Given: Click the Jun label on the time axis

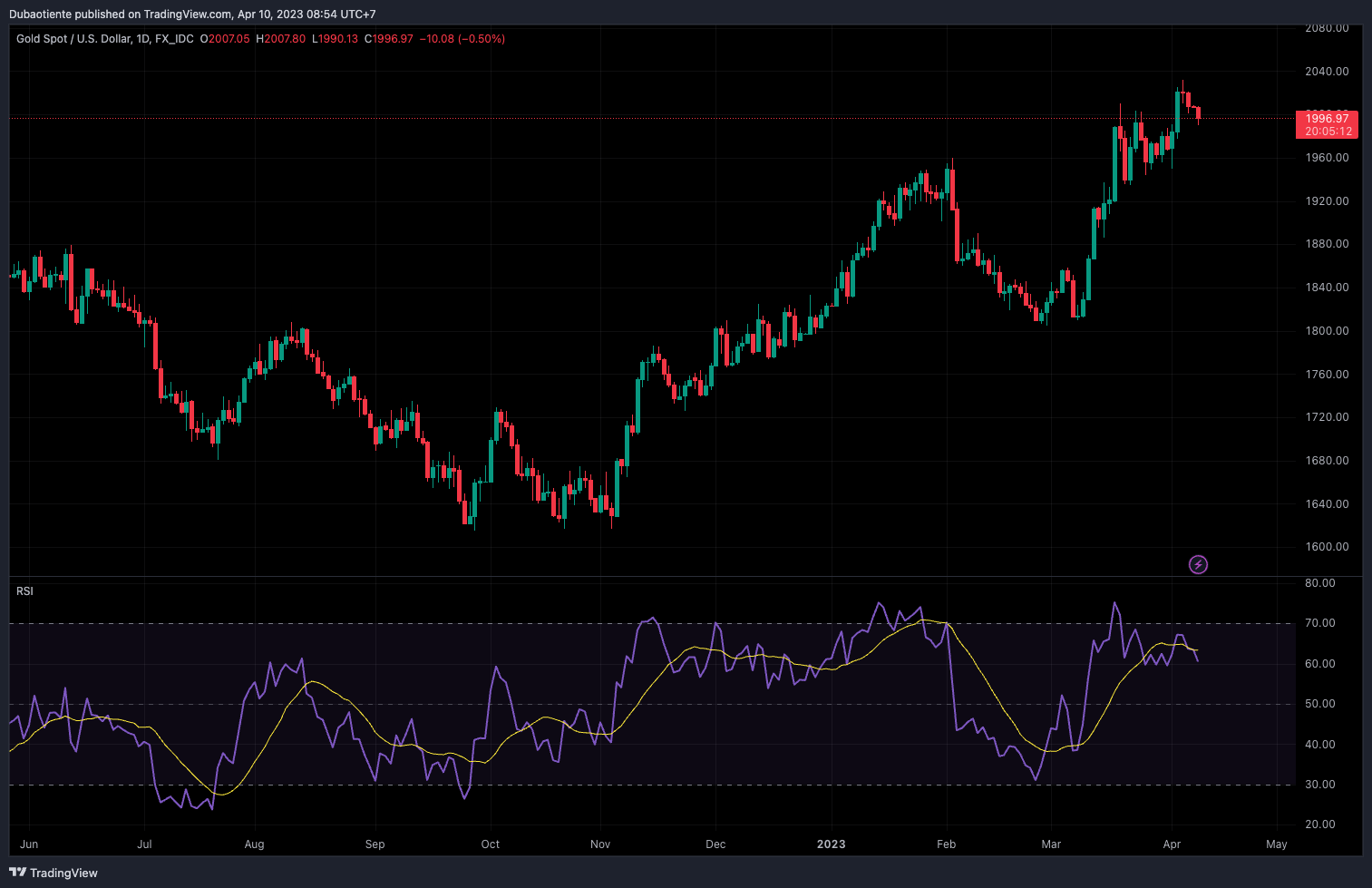Looking at the screenshot, I should [29, 844].
